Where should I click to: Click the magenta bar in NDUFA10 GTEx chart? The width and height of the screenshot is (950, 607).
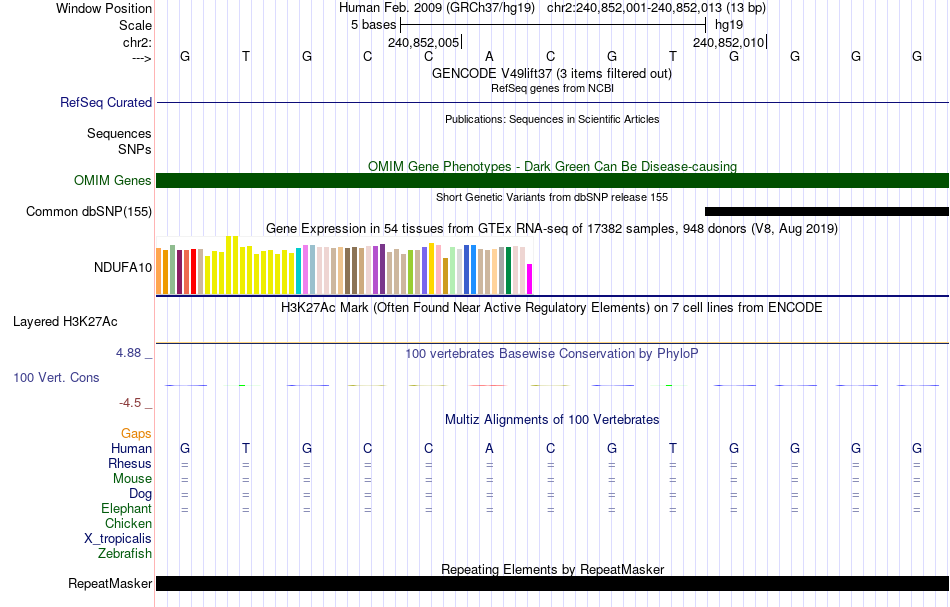tap(530, 279)
